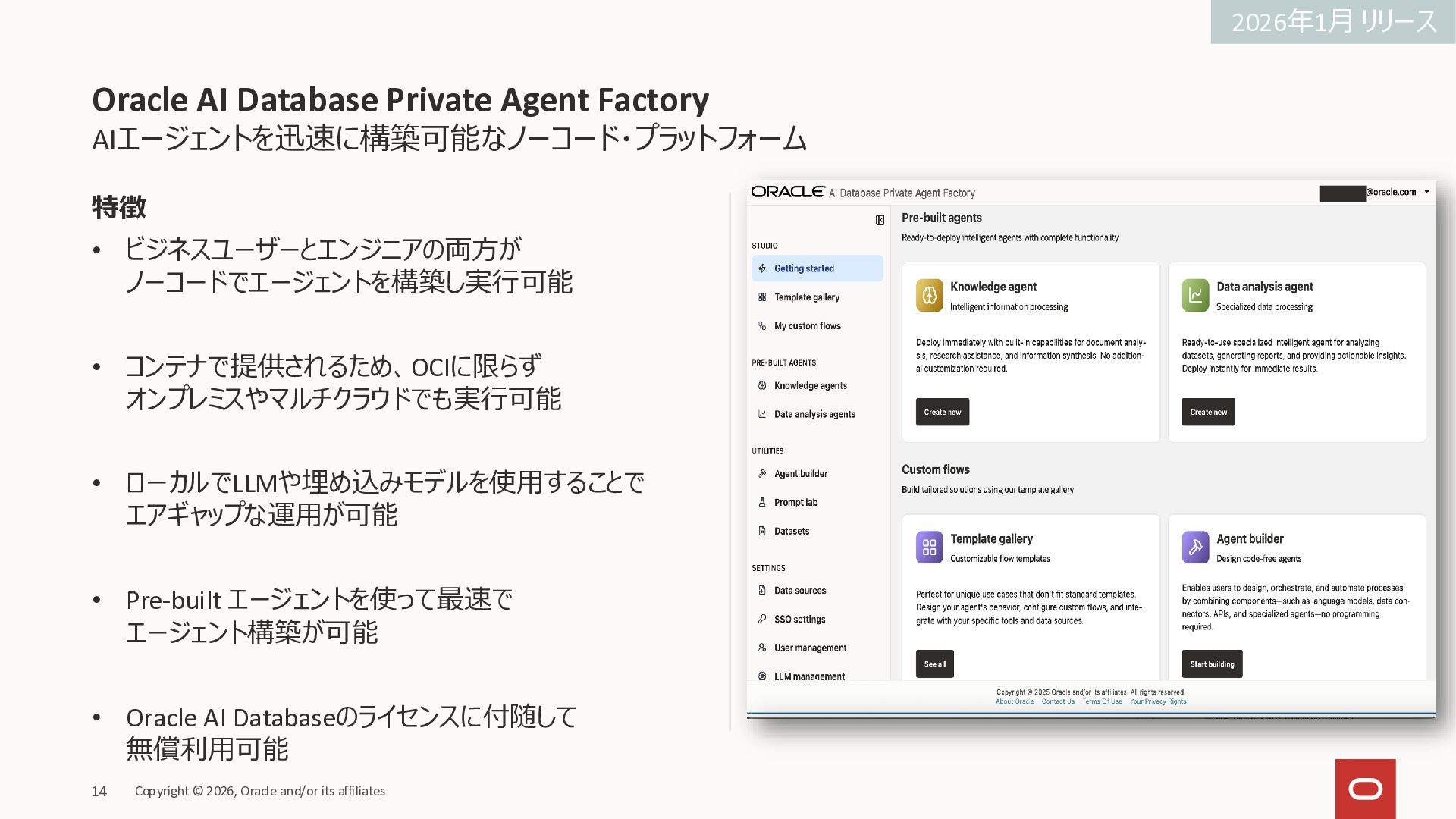
Task: Open the About Oracle footer link
Action: [x=1014, y=701]
